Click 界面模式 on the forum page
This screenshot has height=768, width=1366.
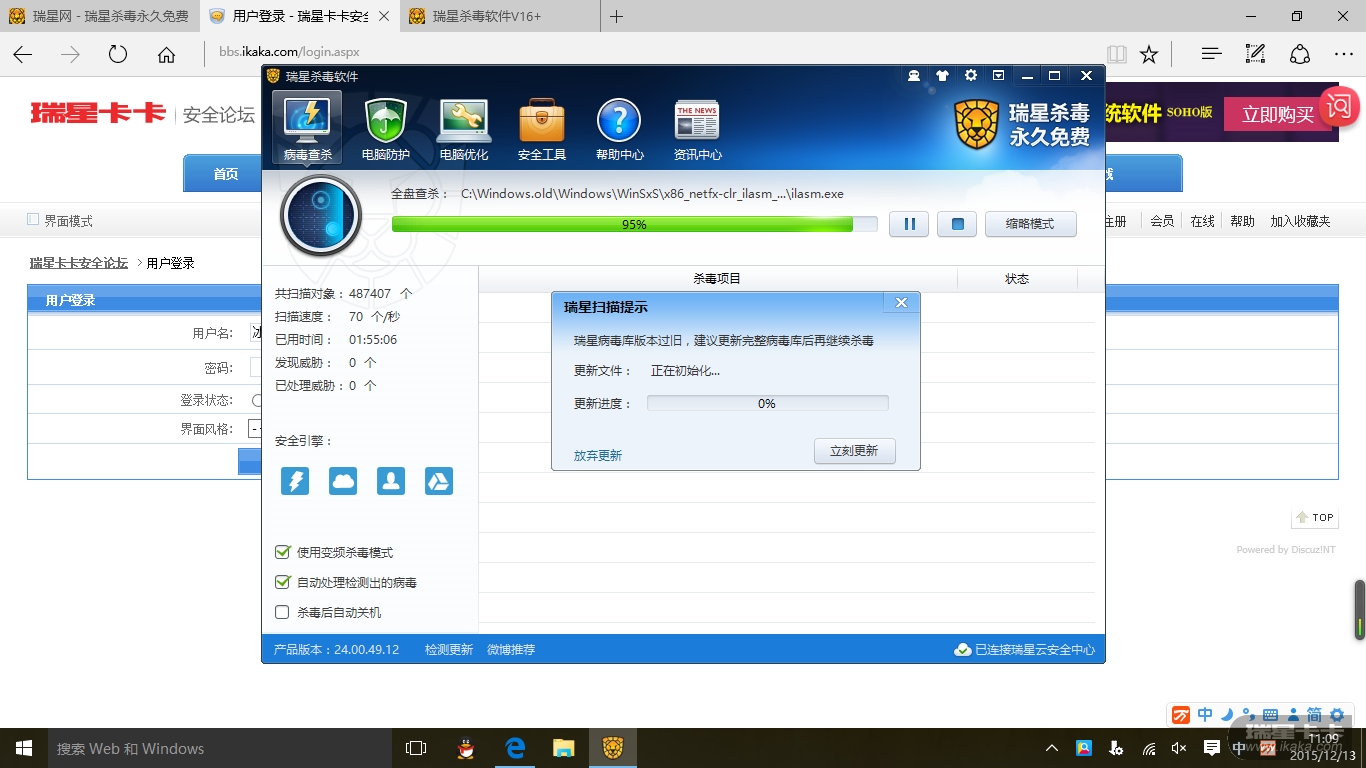pos(68,221)
